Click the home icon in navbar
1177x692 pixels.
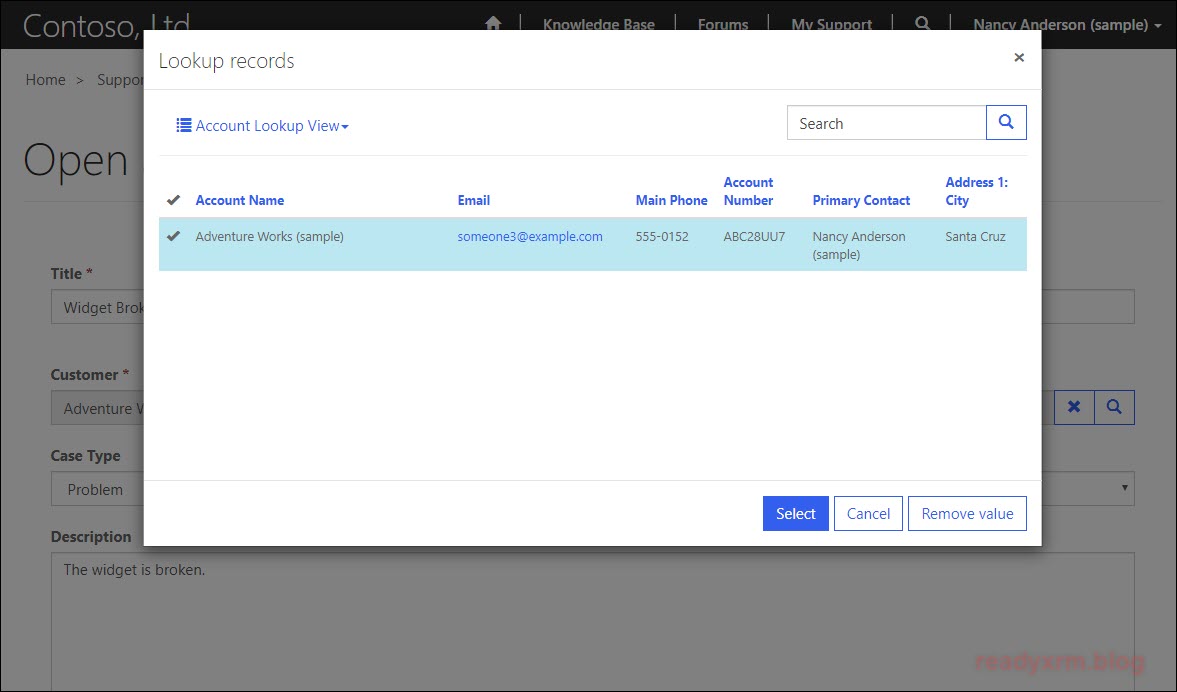pos(493,24)
